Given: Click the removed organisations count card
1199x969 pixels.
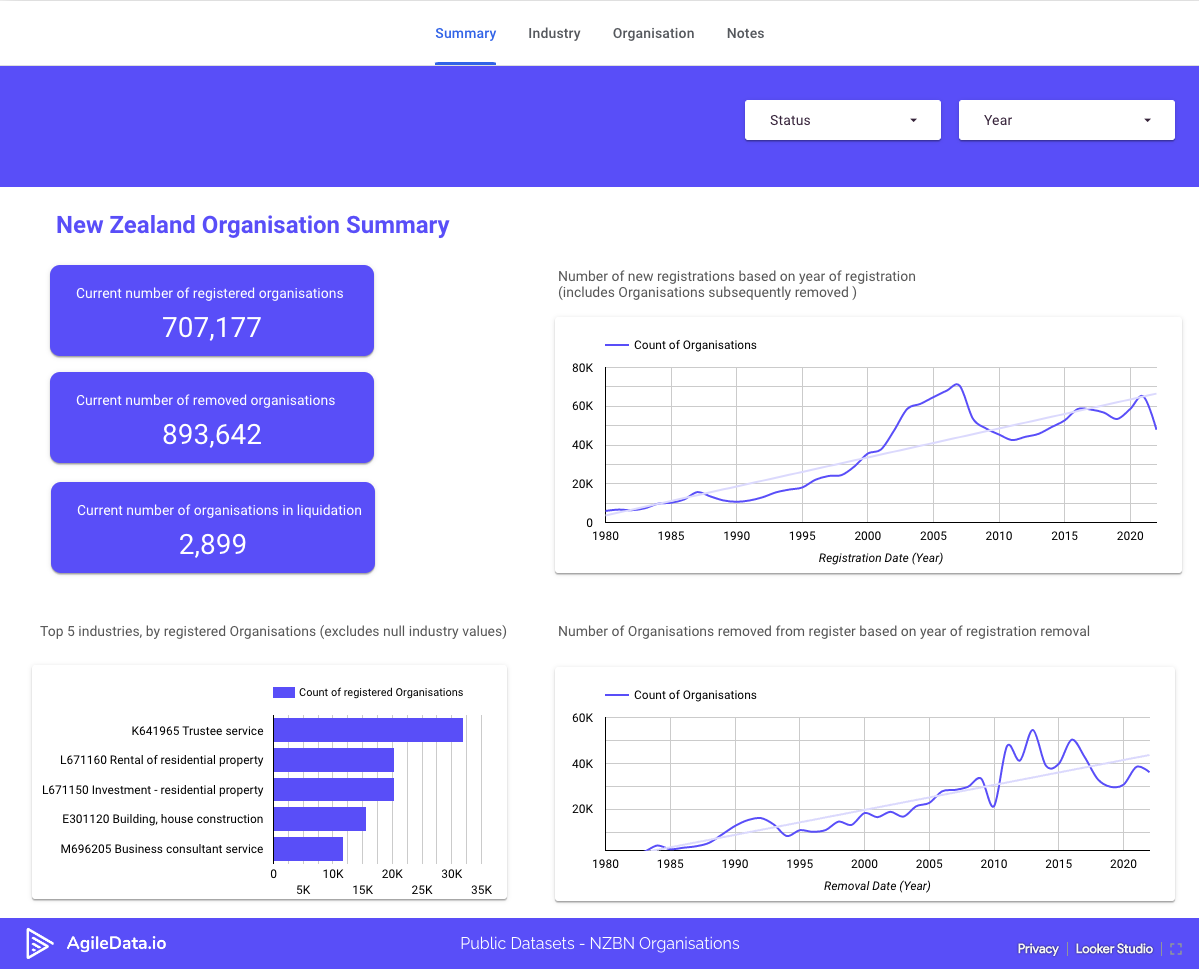Looking at the screenshot, I should [x=211, y=417].
